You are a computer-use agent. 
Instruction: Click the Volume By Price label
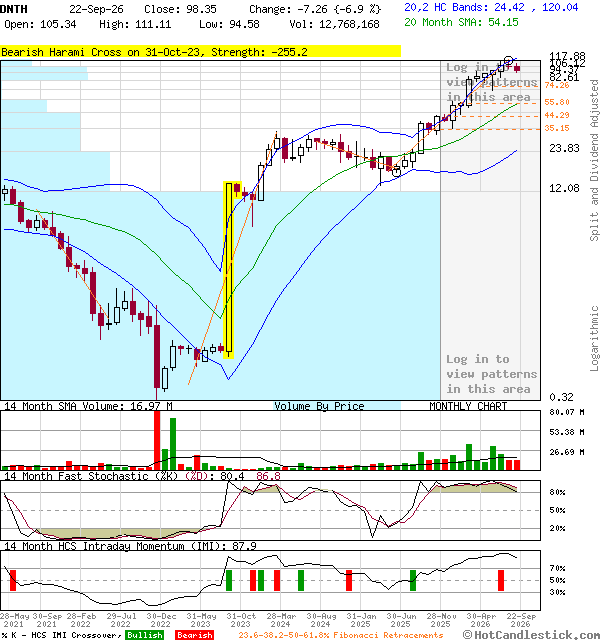point(319,406)
